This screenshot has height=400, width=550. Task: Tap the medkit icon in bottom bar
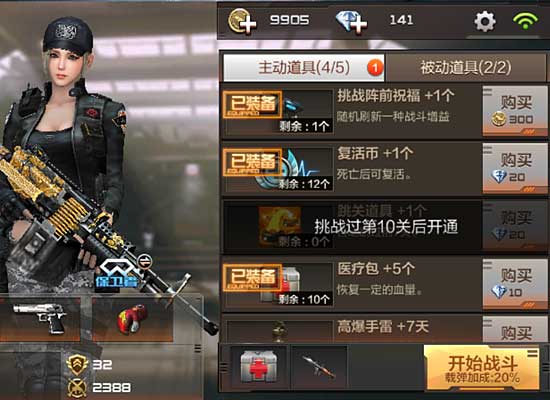pyautogui.click(x=259, y=367)
